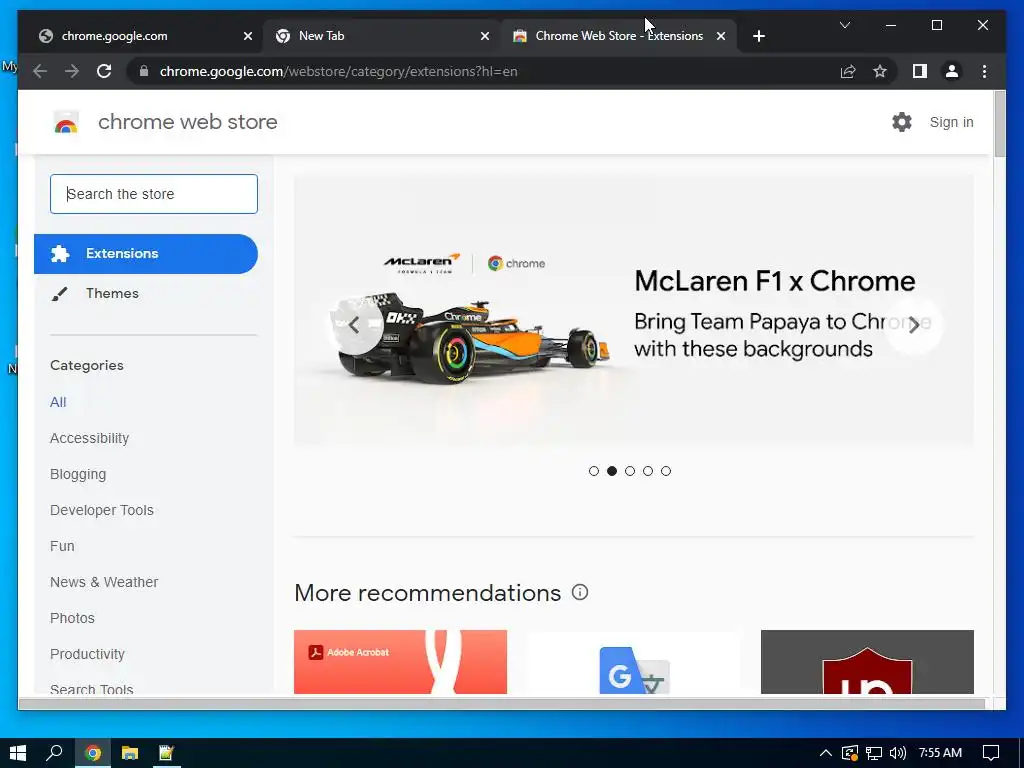Open a new tab with plus

pyautogui.click(x=758, y=36)
